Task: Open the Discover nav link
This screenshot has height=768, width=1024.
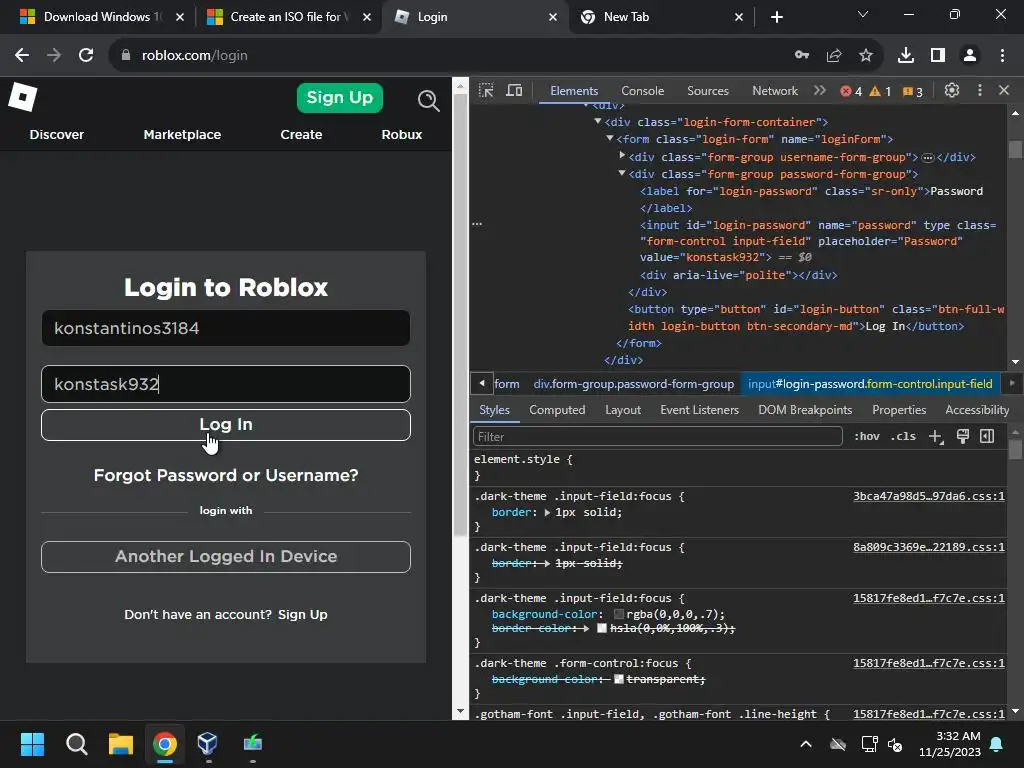Action: tap(57, 135)
